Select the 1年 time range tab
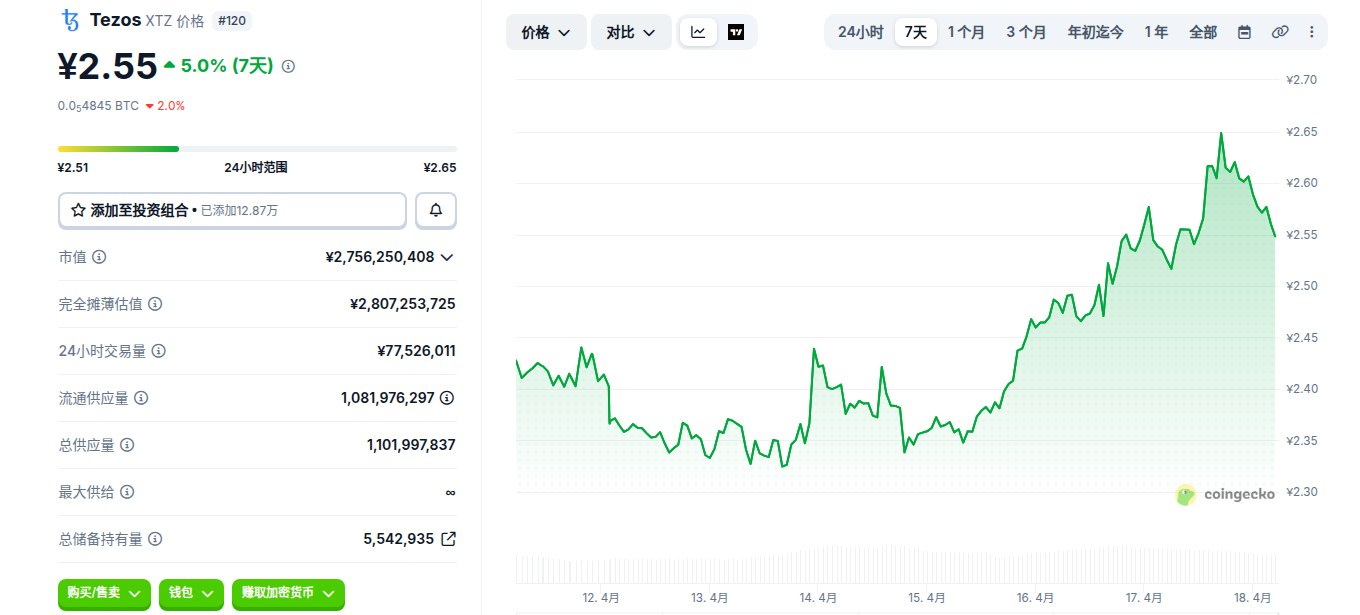The image size is (1360, 615). pyautogui.click(x=1156, y=32)
